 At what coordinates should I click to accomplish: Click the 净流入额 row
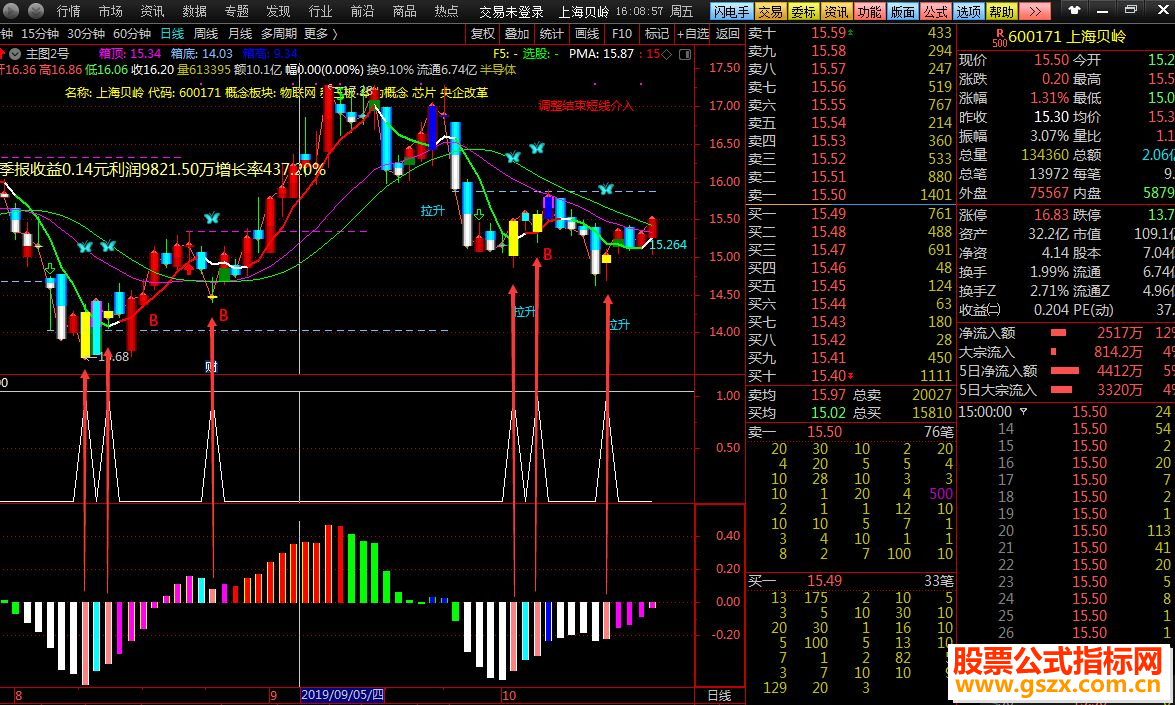pyautogui.click(x=1066, y=333)
